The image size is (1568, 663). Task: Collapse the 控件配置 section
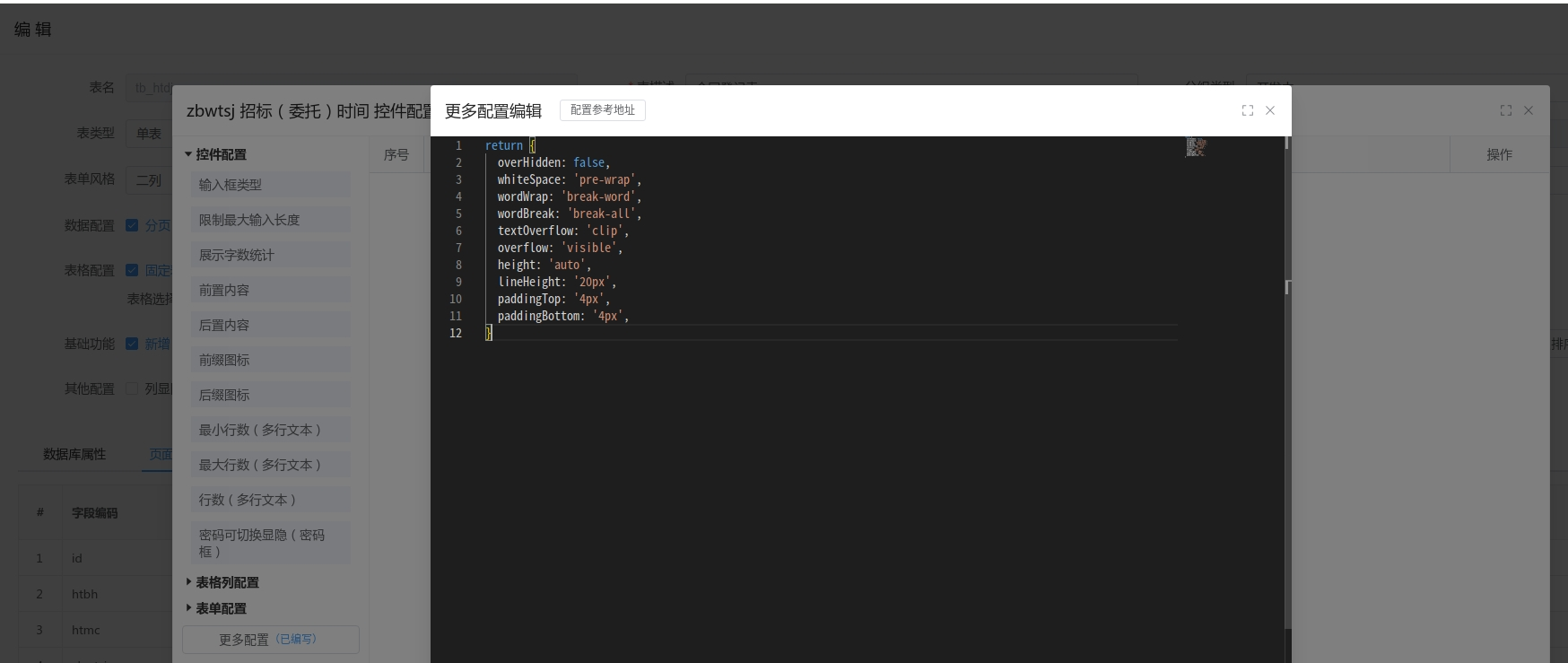(x=188, y=154)
